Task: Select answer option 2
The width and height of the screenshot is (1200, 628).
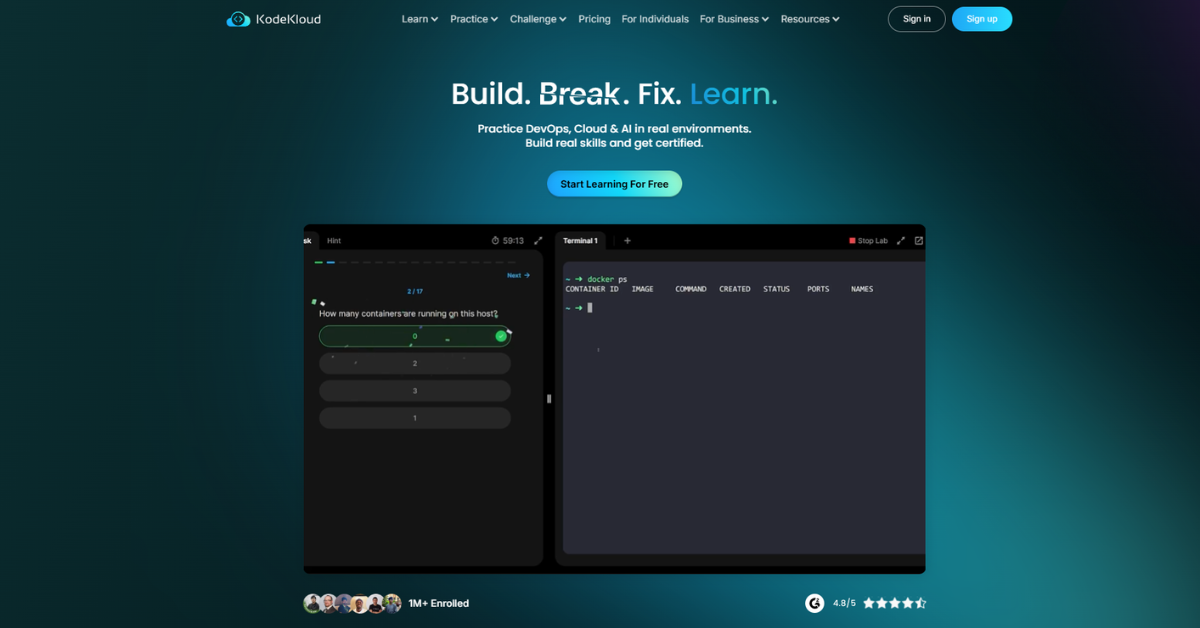Action: coord(414,363)
